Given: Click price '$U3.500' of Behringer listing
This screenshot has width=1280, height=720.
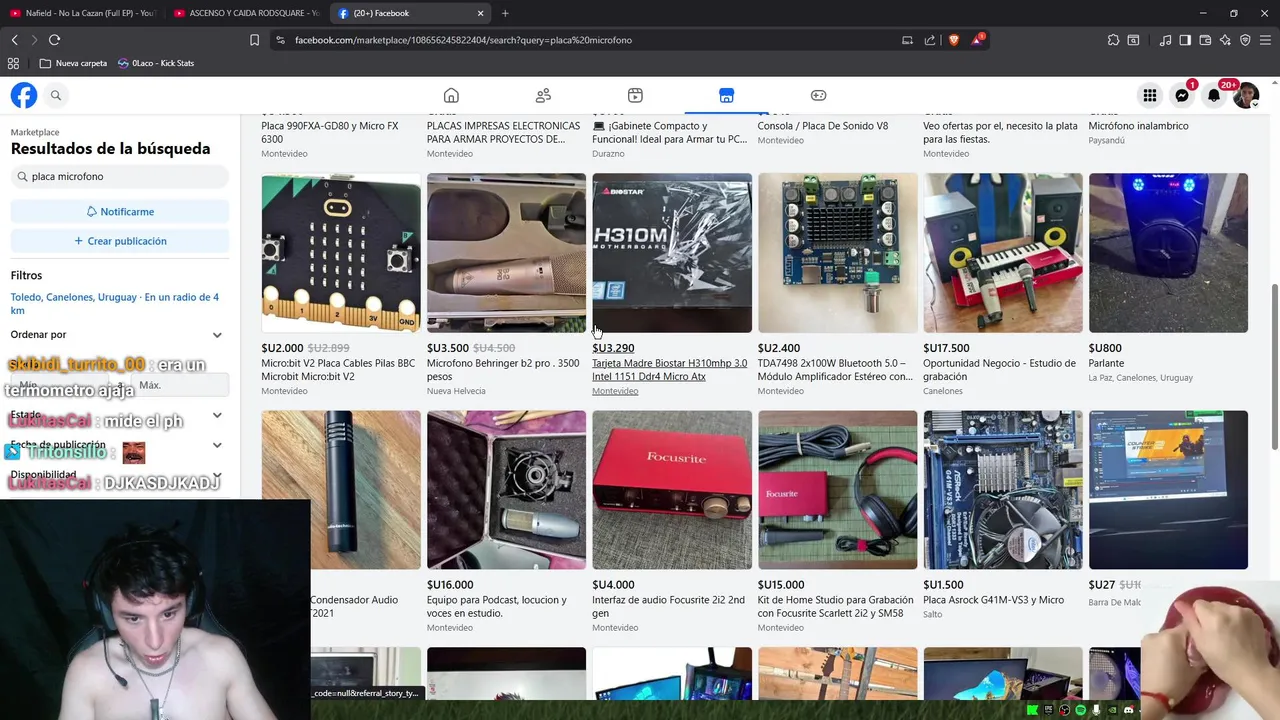Looking at the screenshot, I should coord(448,348).
